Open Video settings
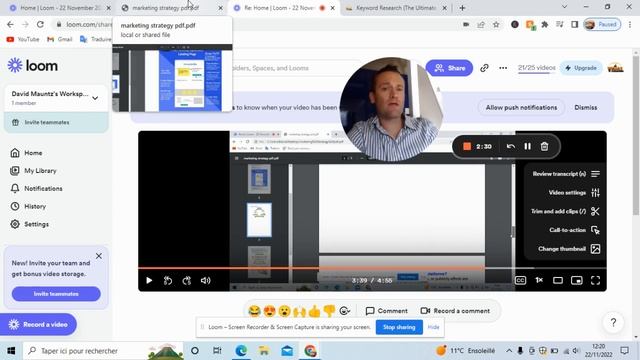This screenshot has width=640, height=360. pyautogui.click(x=574, y=193)
